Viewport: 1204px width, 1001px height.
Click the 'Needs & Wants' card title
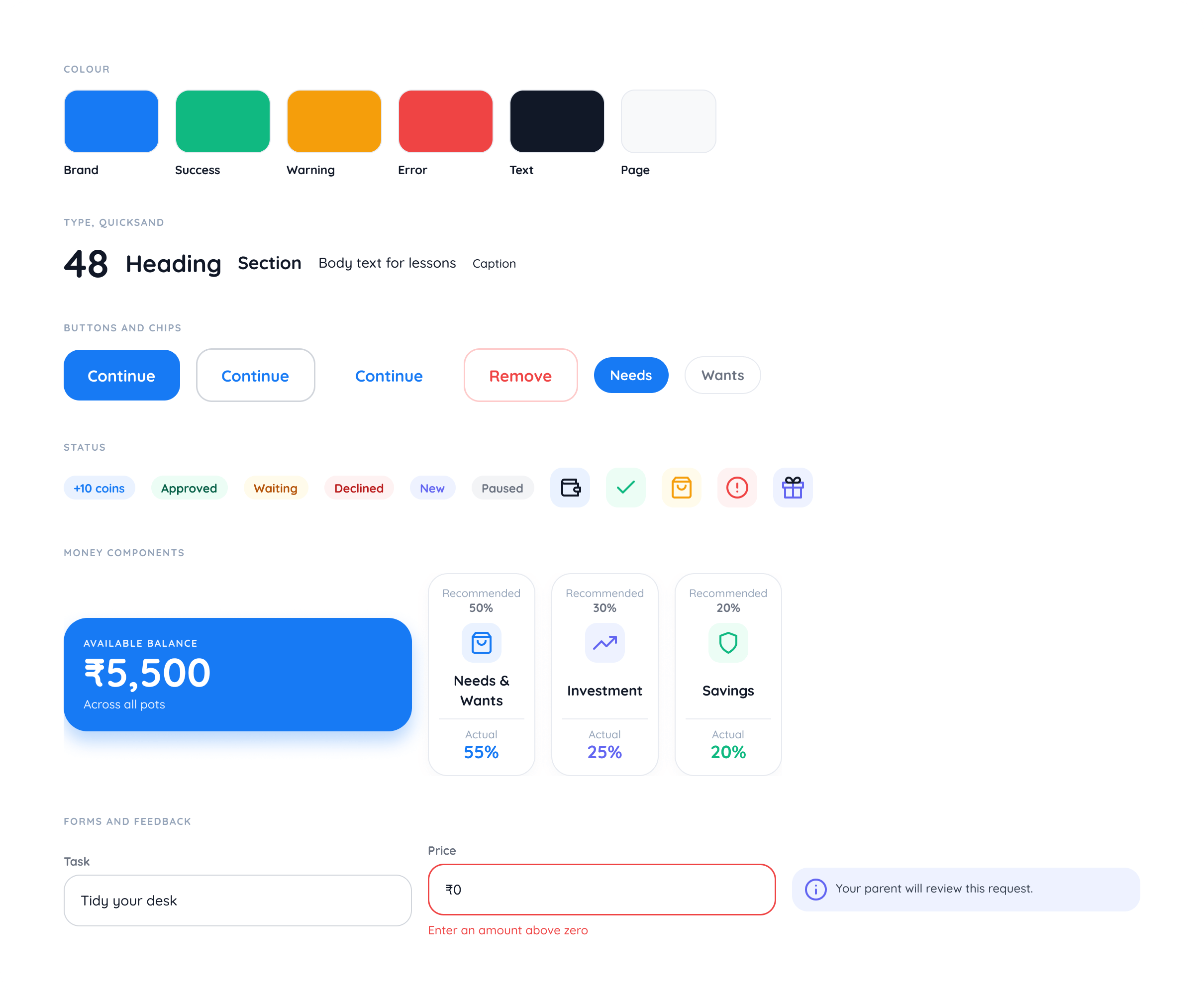481,691
